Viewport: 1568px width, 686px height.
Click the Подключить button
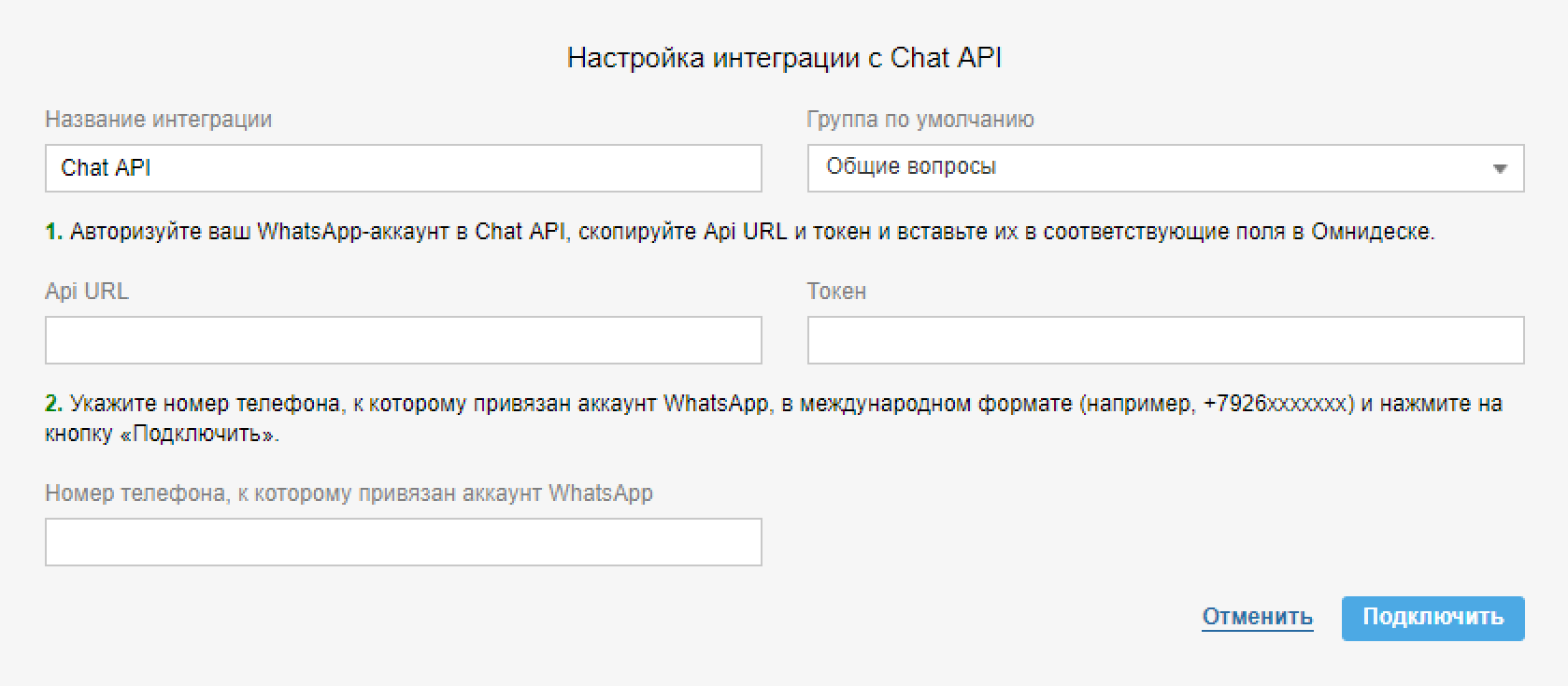click(x=1433, y=618)
